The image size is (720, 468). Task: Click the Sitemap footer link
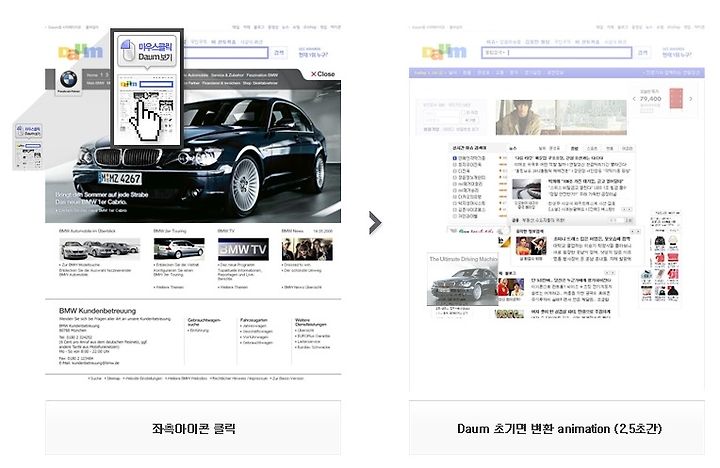tap(112, 378)
